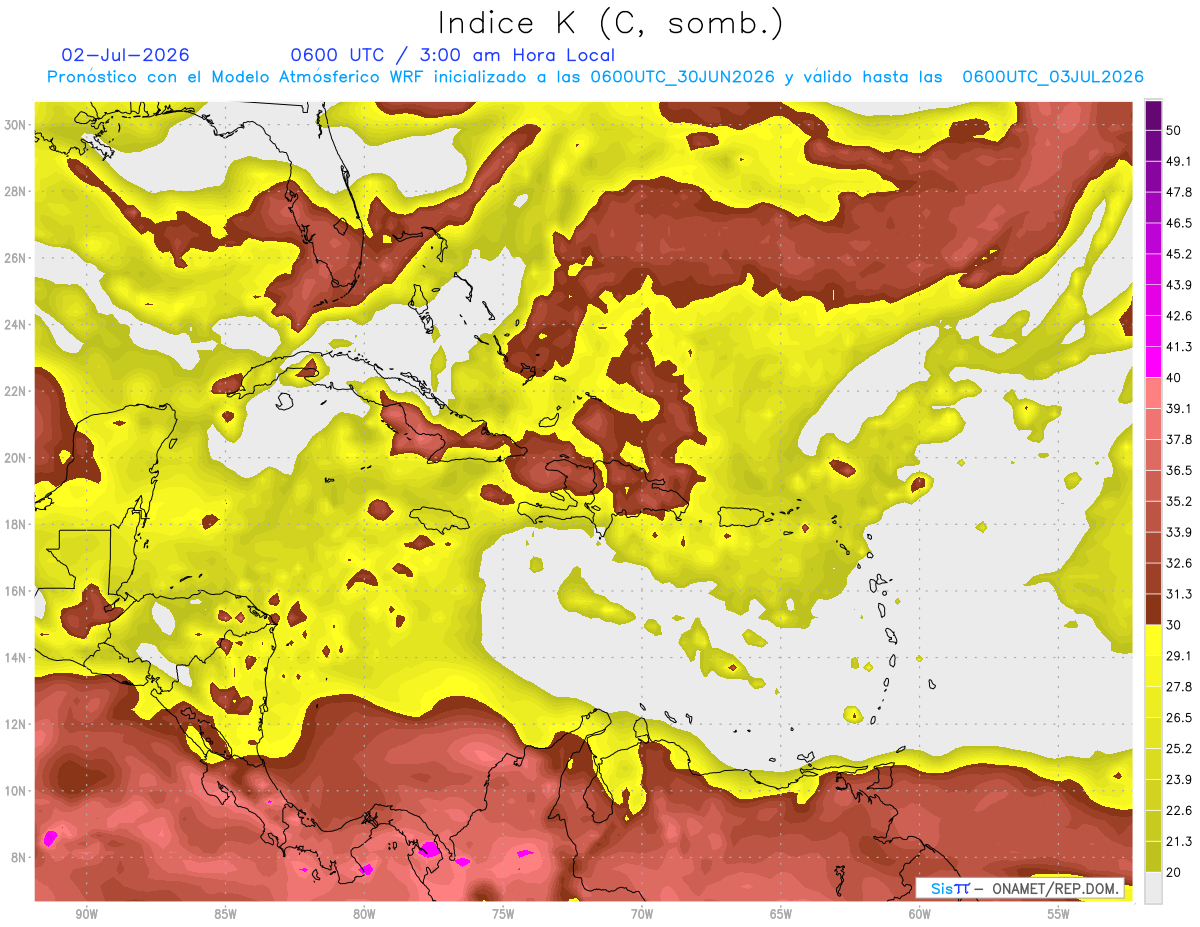Pick the dark purple top color scale segment
1200x927 pixels.
tap(1153, 114)
